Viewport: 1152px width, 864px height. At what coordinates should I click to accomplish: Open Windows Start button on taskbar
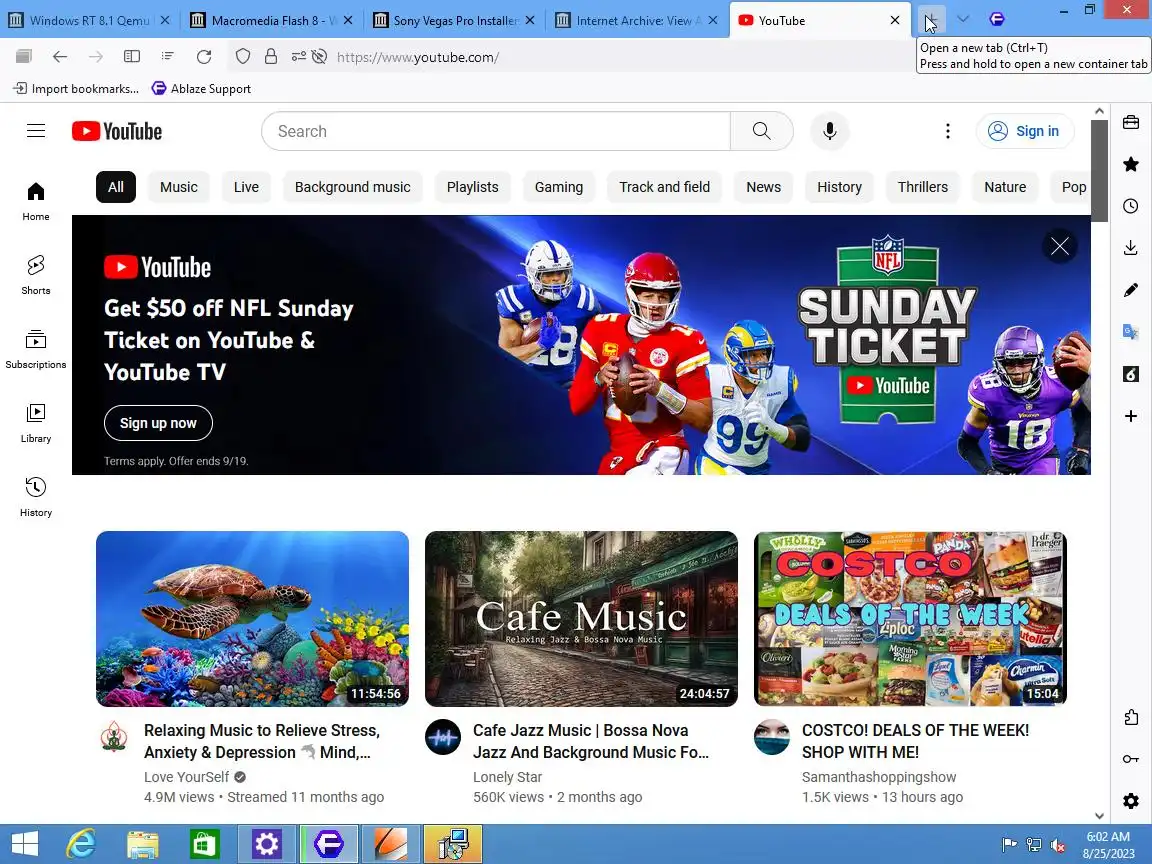point(24,843)
